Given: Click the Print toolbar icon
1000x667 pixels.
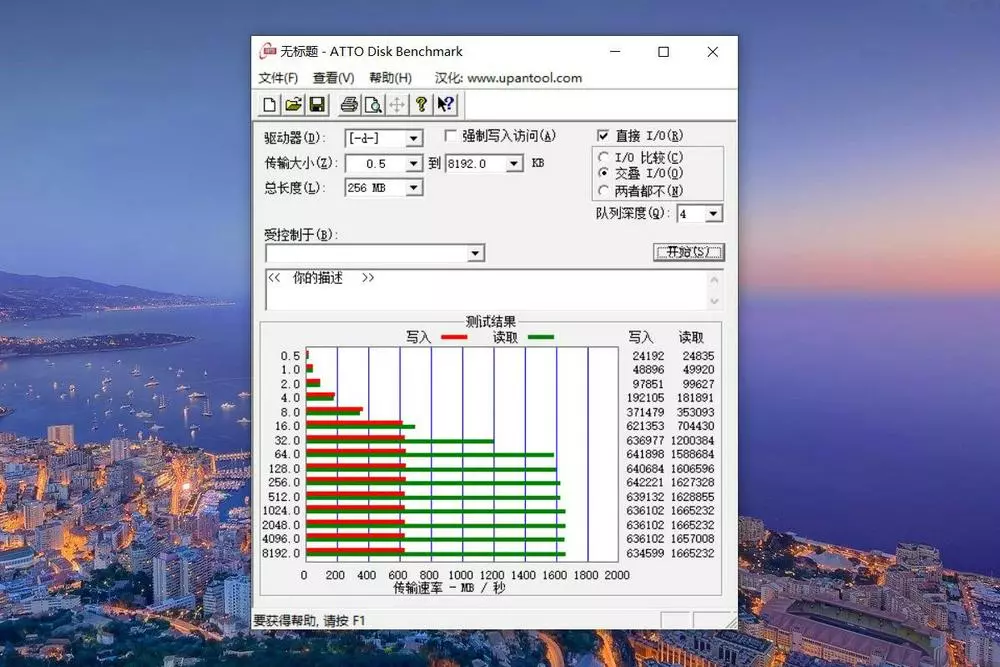Looking at the screenshot, I should pyautogui.click(x=349, y=105).
